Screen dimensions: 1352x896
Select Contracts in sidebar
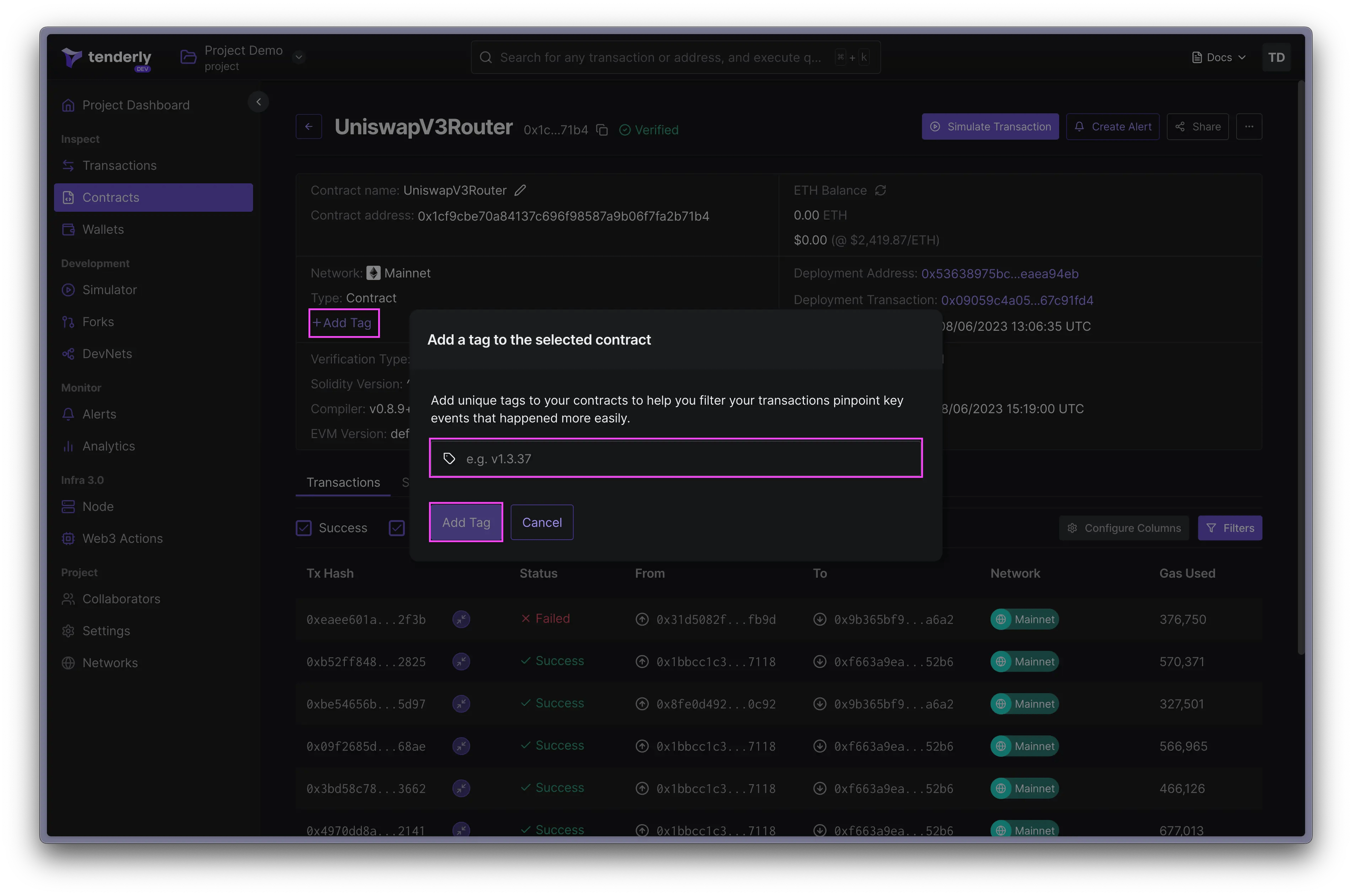coord(153,198)
